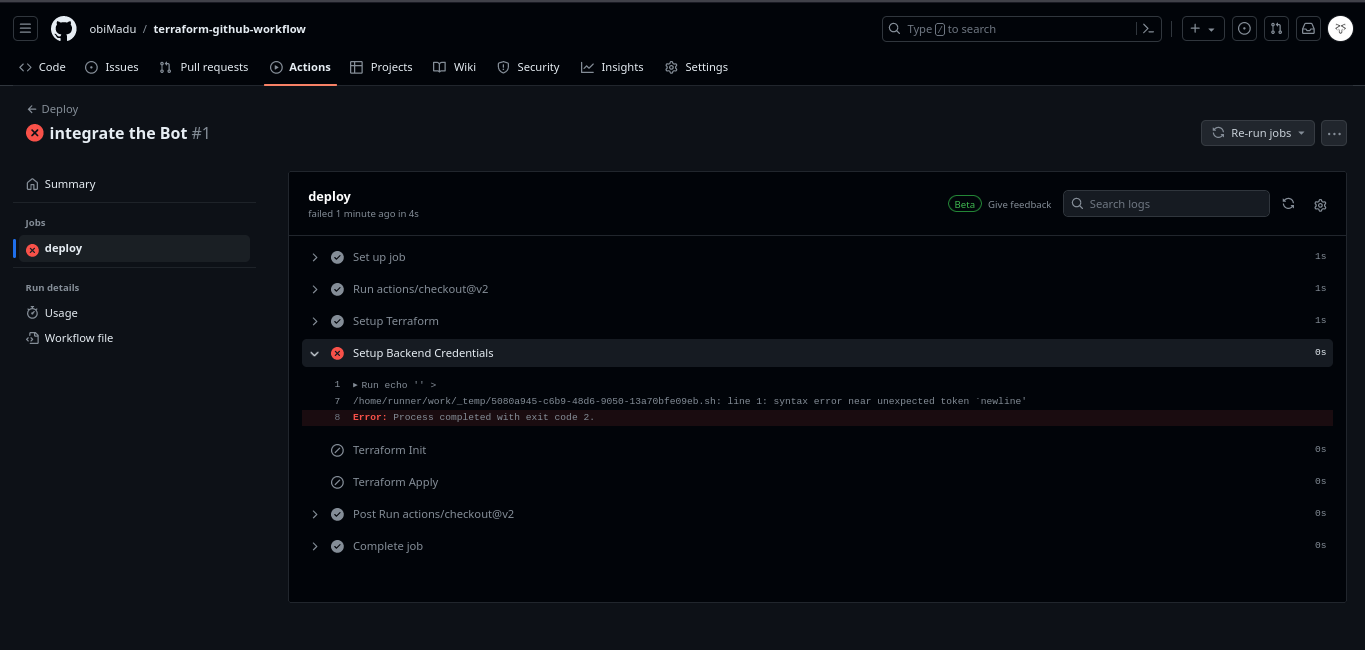Click failed icon on Setup Backend Credentials
Image resolution: width=1365 pixels, height=650 pixels.
337,353
